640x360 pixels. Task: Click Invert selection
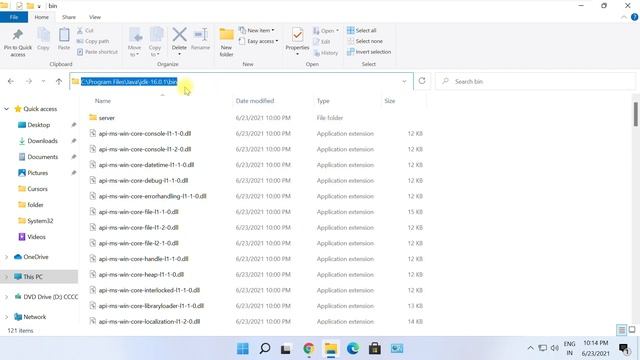(x=369, y=52)
